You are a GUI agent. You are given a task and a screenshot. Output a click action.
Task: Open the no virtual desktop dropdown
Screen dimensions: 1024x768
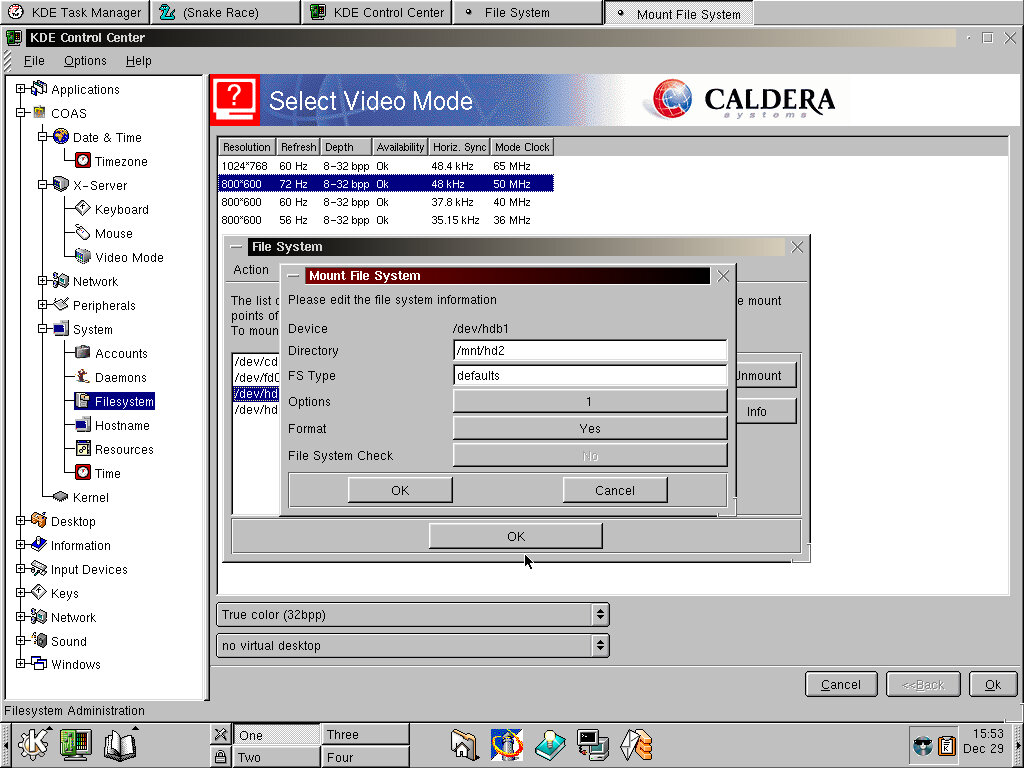tap(412, 646)
